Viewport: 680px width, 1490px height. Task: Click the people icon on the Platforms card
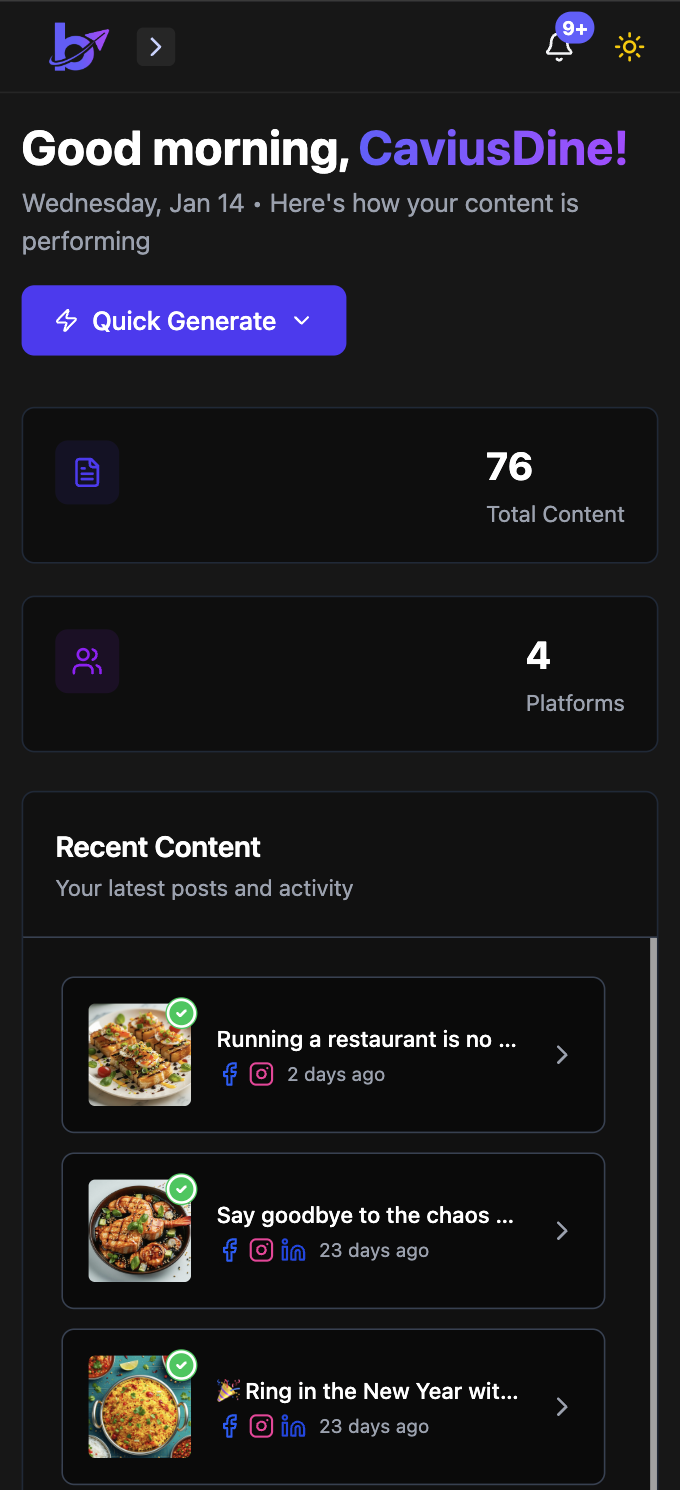click(87, 661)
